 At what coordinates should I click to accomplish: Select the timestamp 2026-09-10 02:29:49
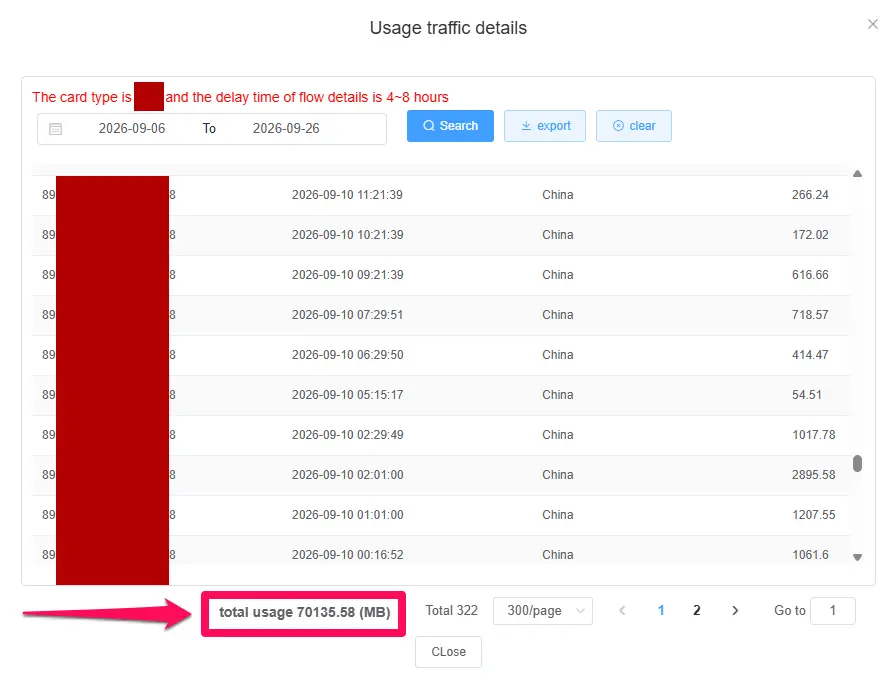tap(347, 435)
